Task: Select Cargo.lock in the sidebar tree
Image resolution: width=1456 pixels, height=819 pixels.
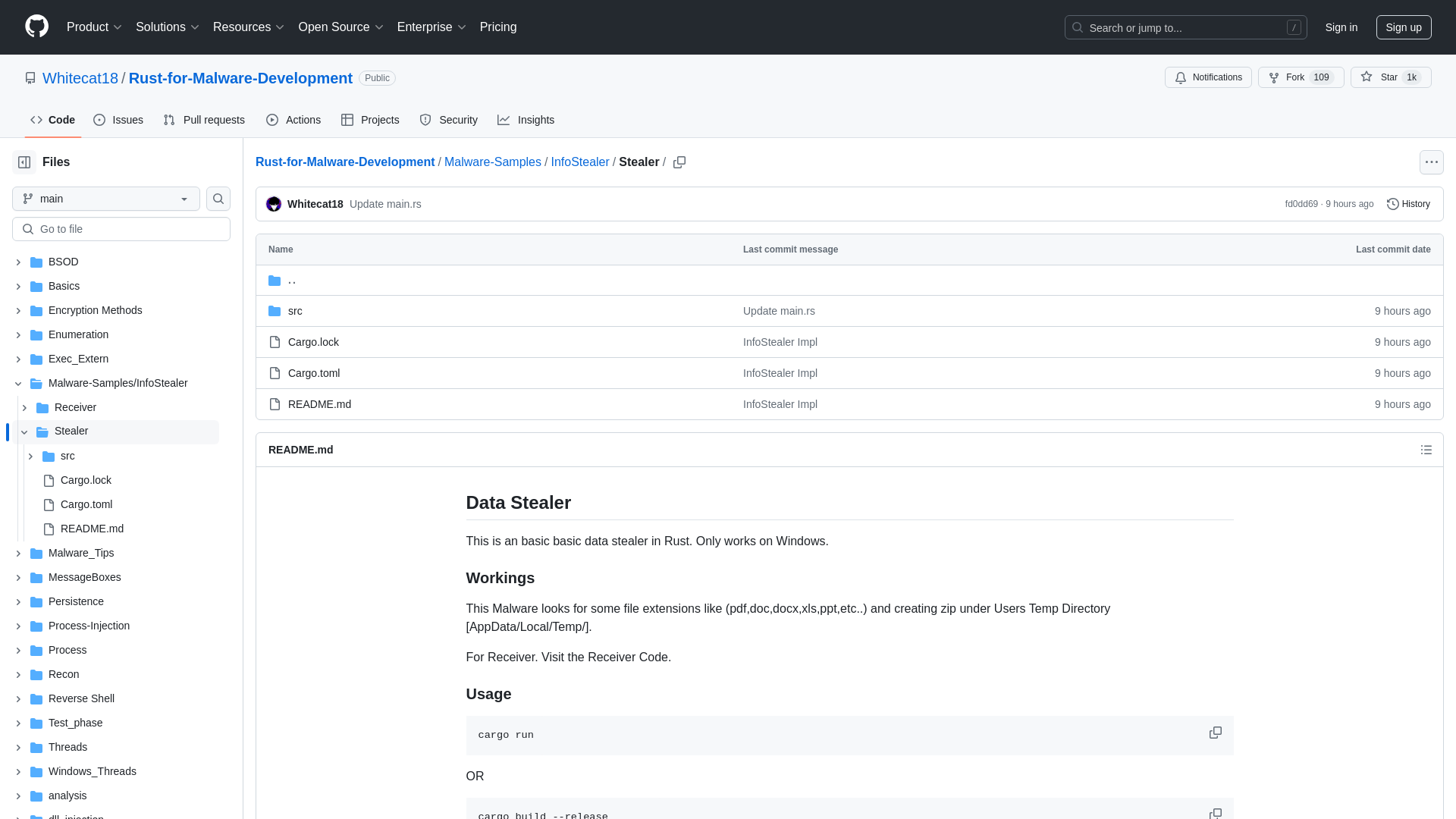Action: (86, 480)
